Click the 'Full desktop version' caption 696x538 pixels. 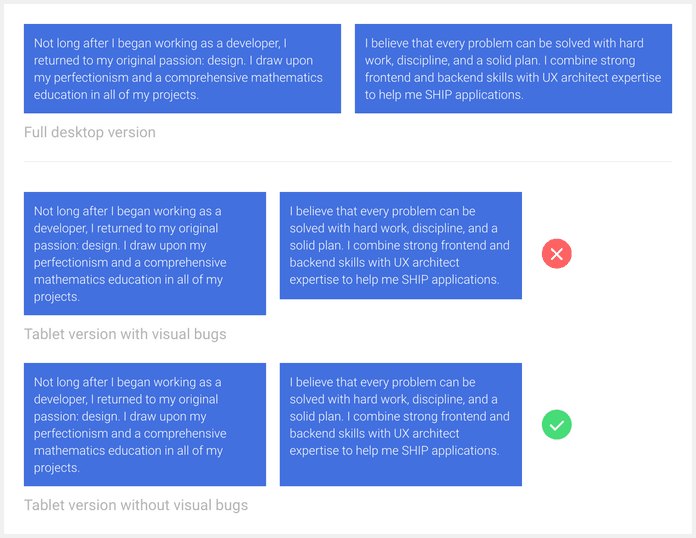coord(90,132)
